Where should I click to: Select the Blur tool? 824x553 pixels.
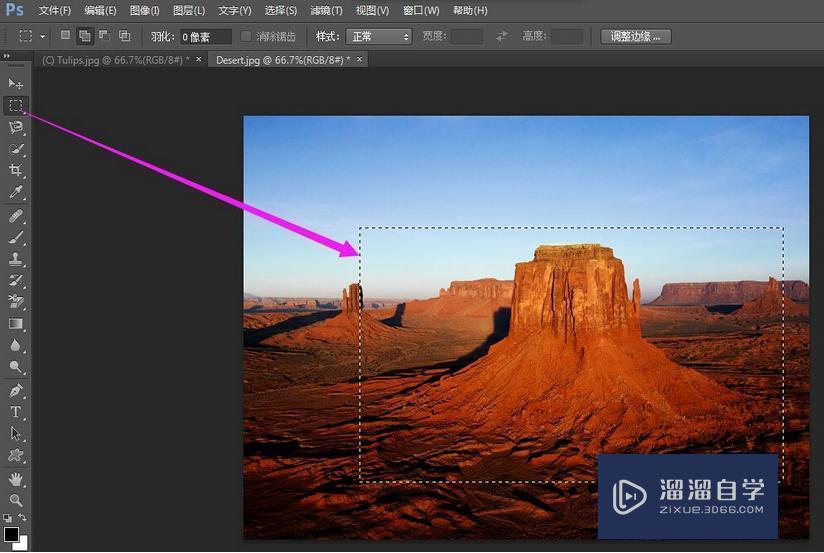(x=16, y=345)
